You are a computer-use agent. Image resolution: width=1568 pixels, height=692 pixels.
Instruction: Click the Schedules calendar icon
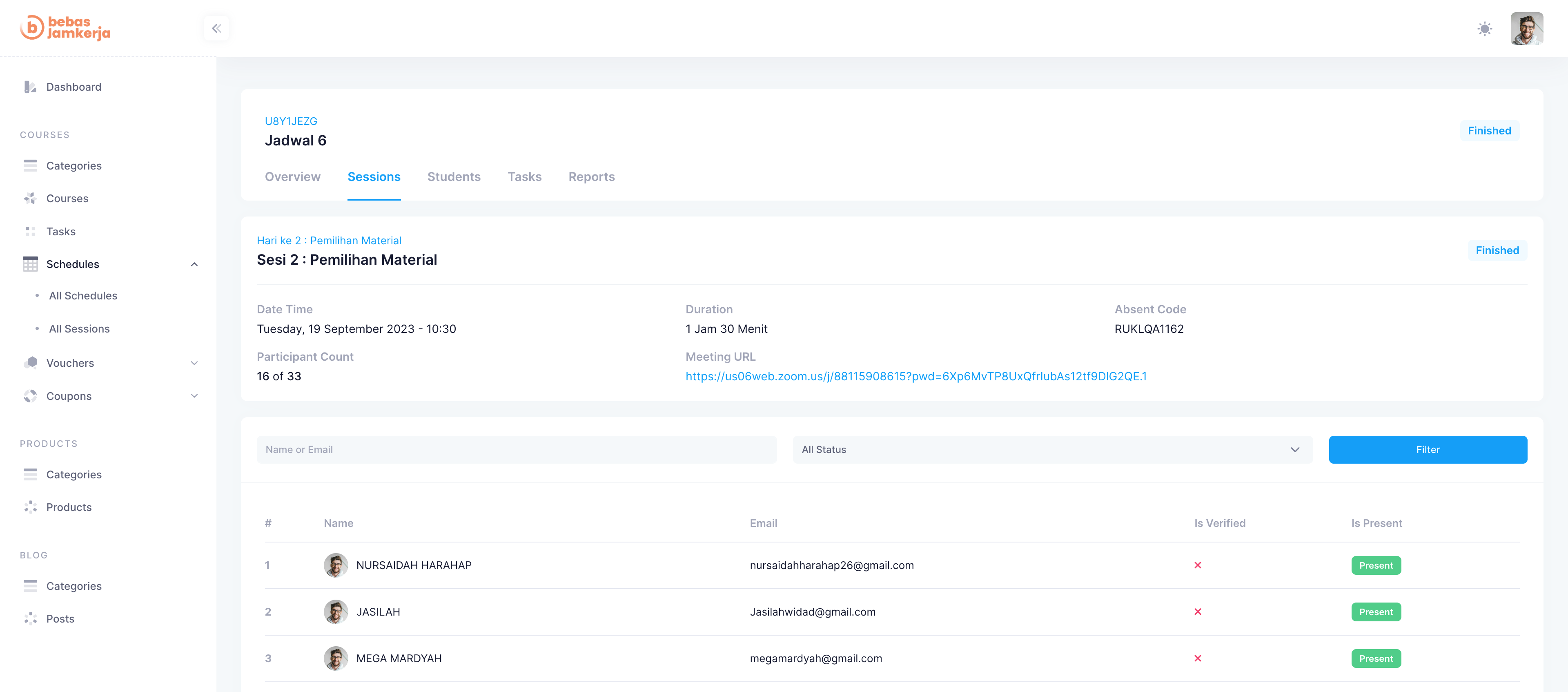(x=30, y=264)
